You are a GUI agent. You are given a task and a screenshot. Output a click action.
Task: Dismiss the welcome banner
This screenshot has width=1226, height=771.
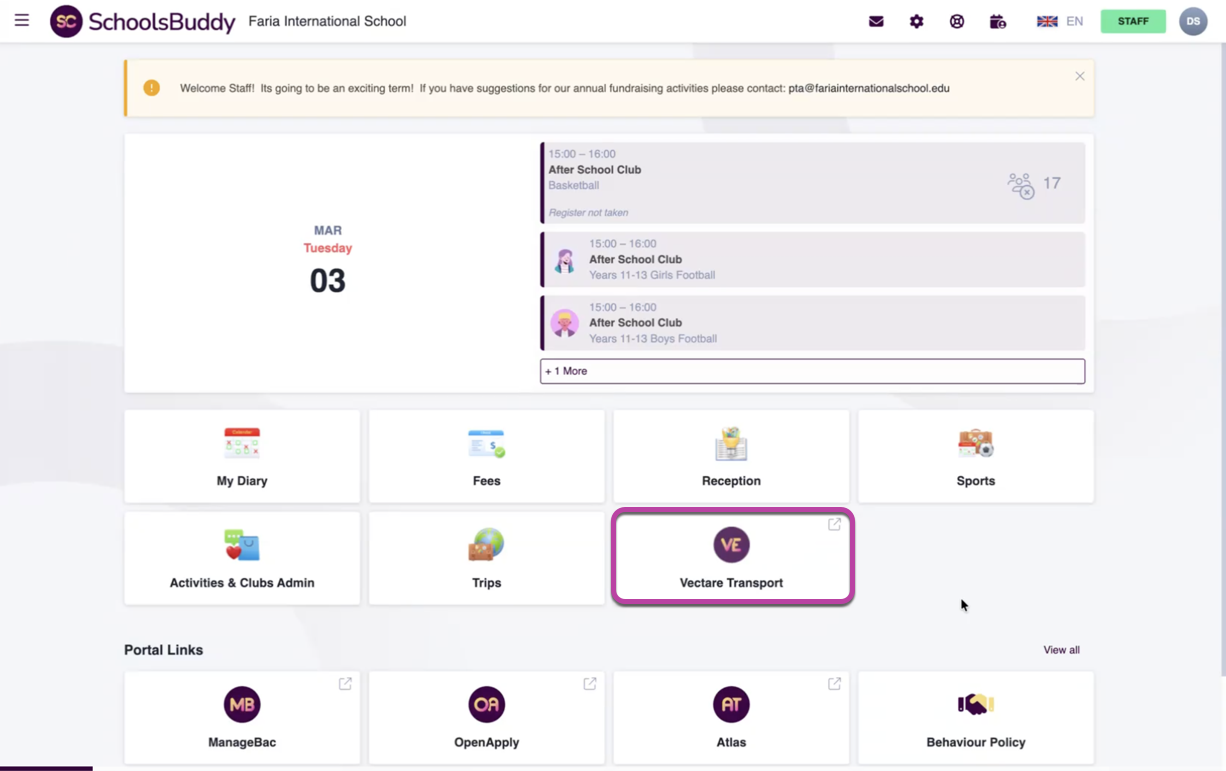[x=1080, y=76]
